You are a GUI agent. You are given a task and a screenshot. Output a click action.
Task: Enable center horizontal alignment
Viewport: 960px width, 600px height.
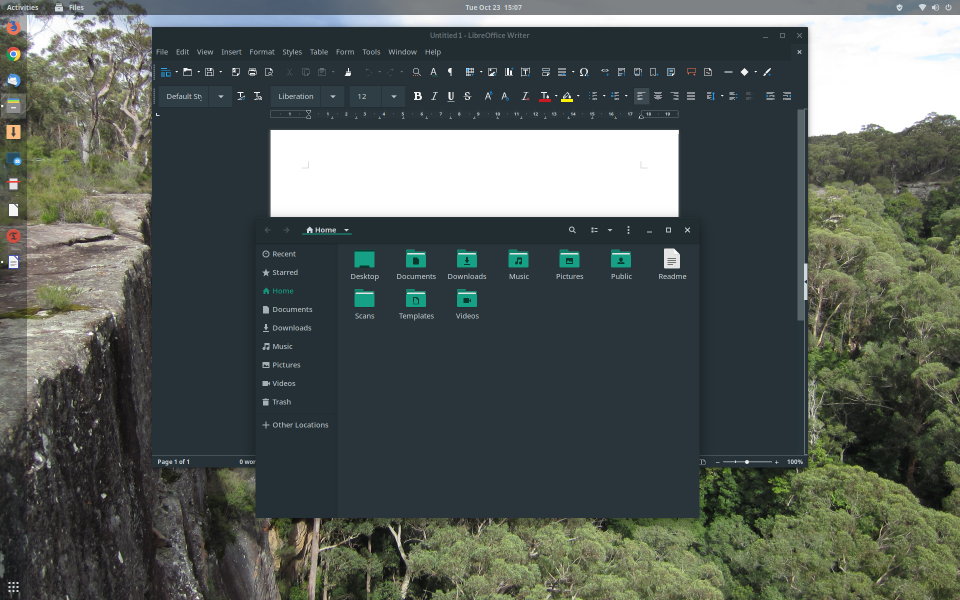point(658,97)
